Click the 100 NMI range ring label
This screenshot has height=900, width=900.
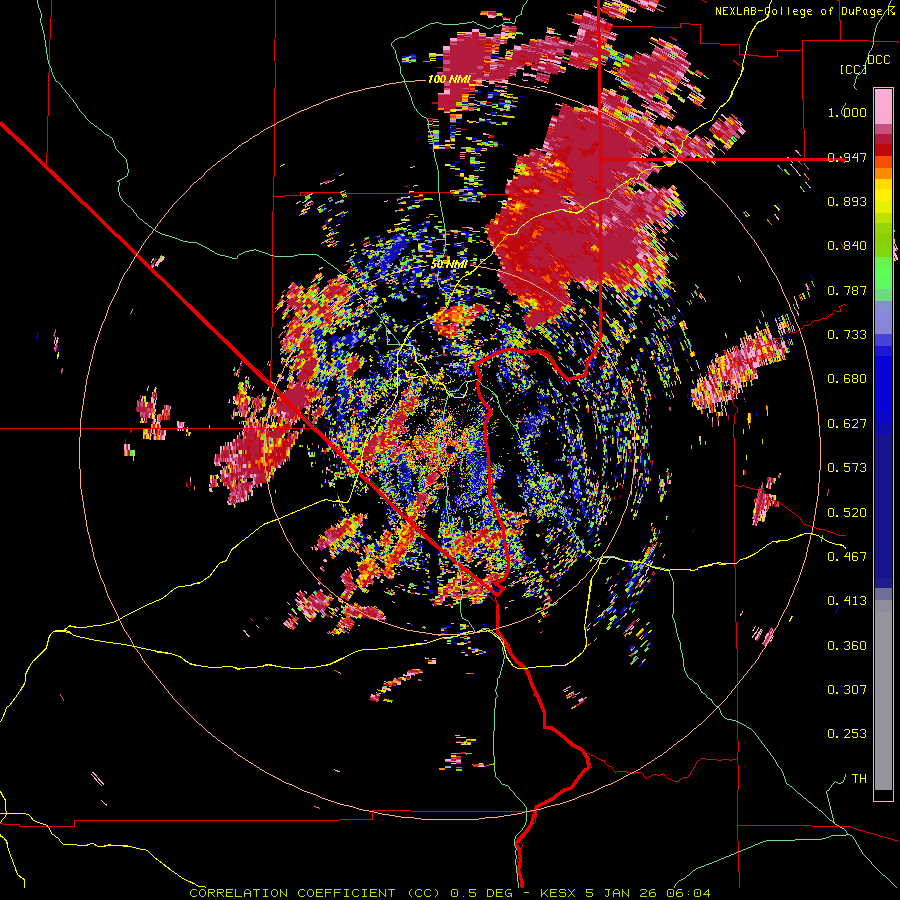[449, 79]
